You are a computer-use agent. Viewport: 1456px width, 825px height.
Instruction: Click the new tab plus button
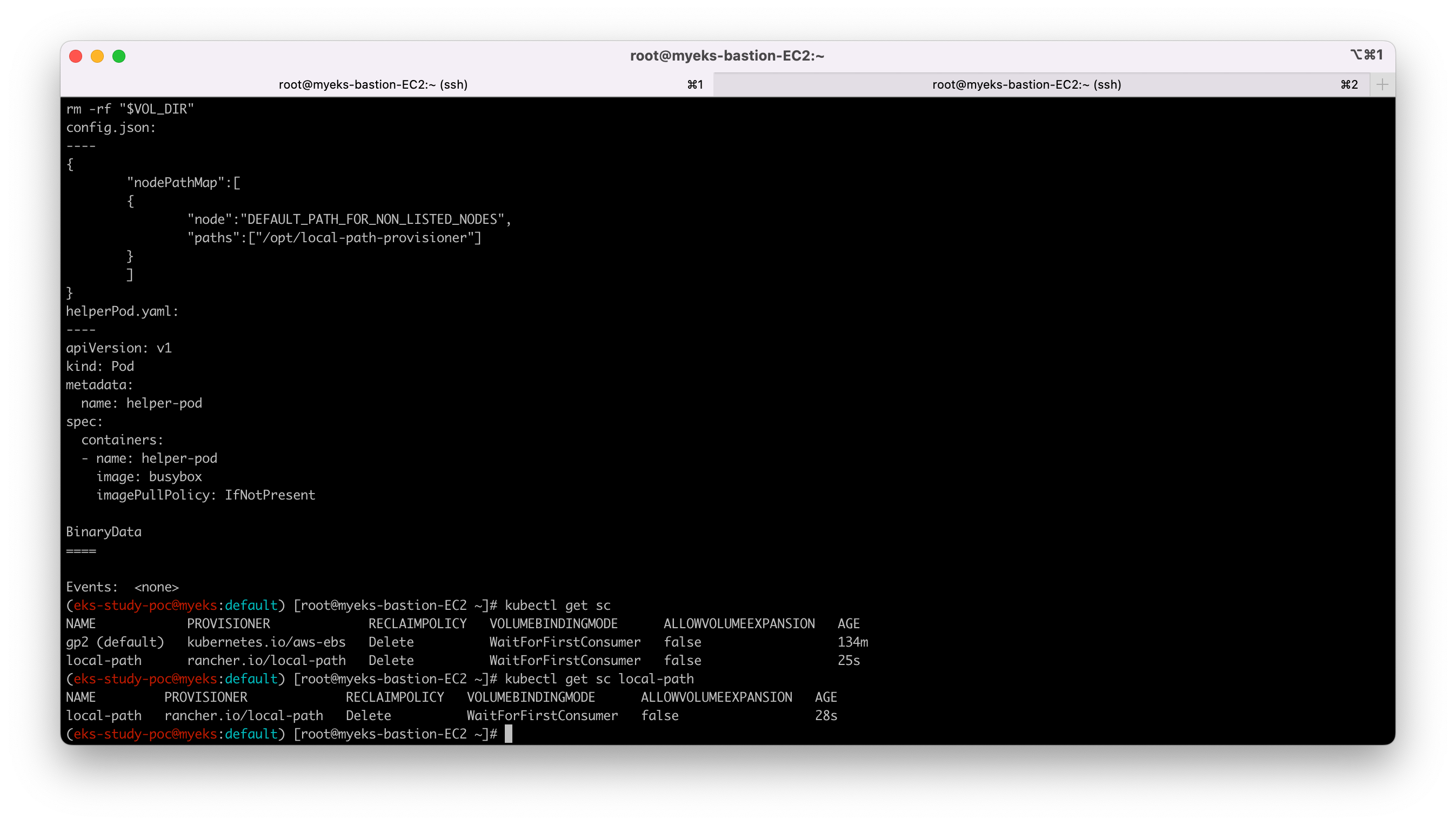tap(1382, 84)
